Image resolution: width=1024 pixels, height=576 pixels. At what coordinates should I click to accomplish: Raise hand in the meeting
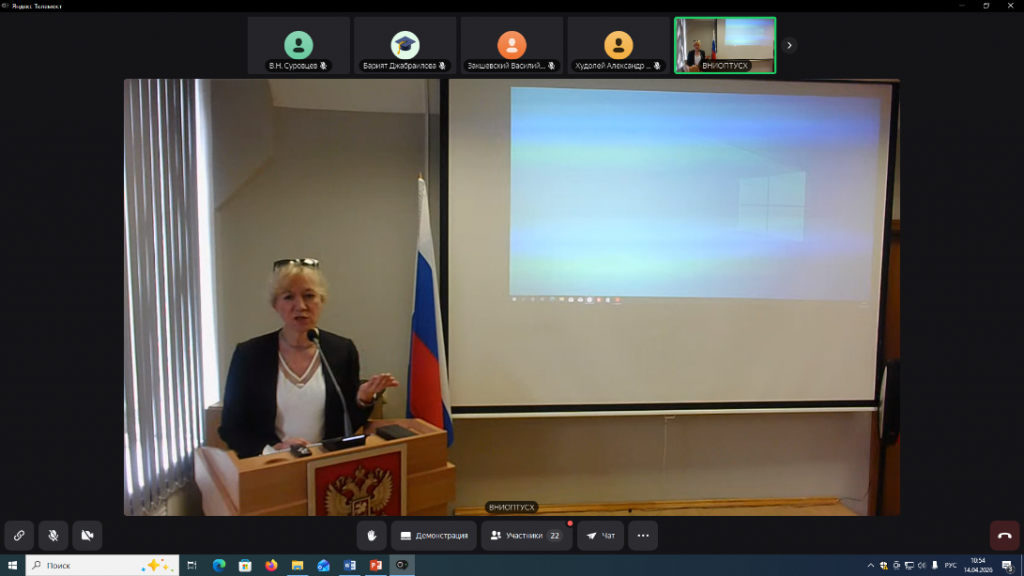coord(371,535)
